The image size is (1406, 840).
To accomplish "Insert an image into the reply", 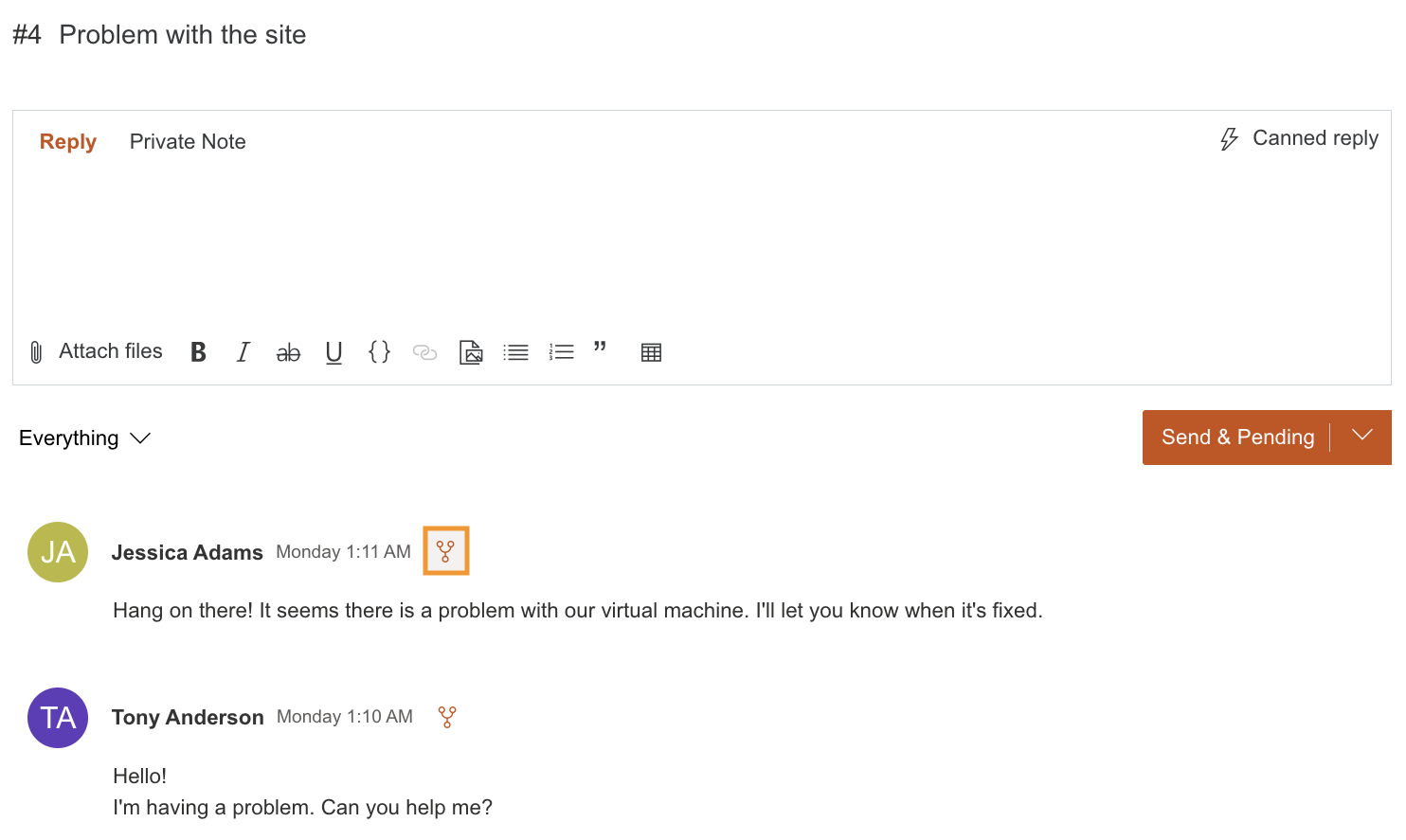I will click(x=471, y=352).
